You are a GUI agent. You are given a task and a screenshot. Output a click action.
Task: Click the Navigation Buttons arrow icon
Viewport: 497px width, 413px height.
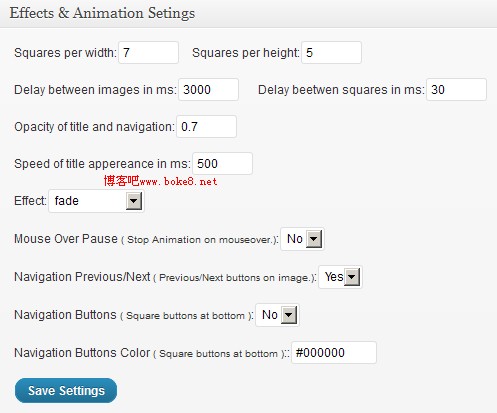click(289, 315)
